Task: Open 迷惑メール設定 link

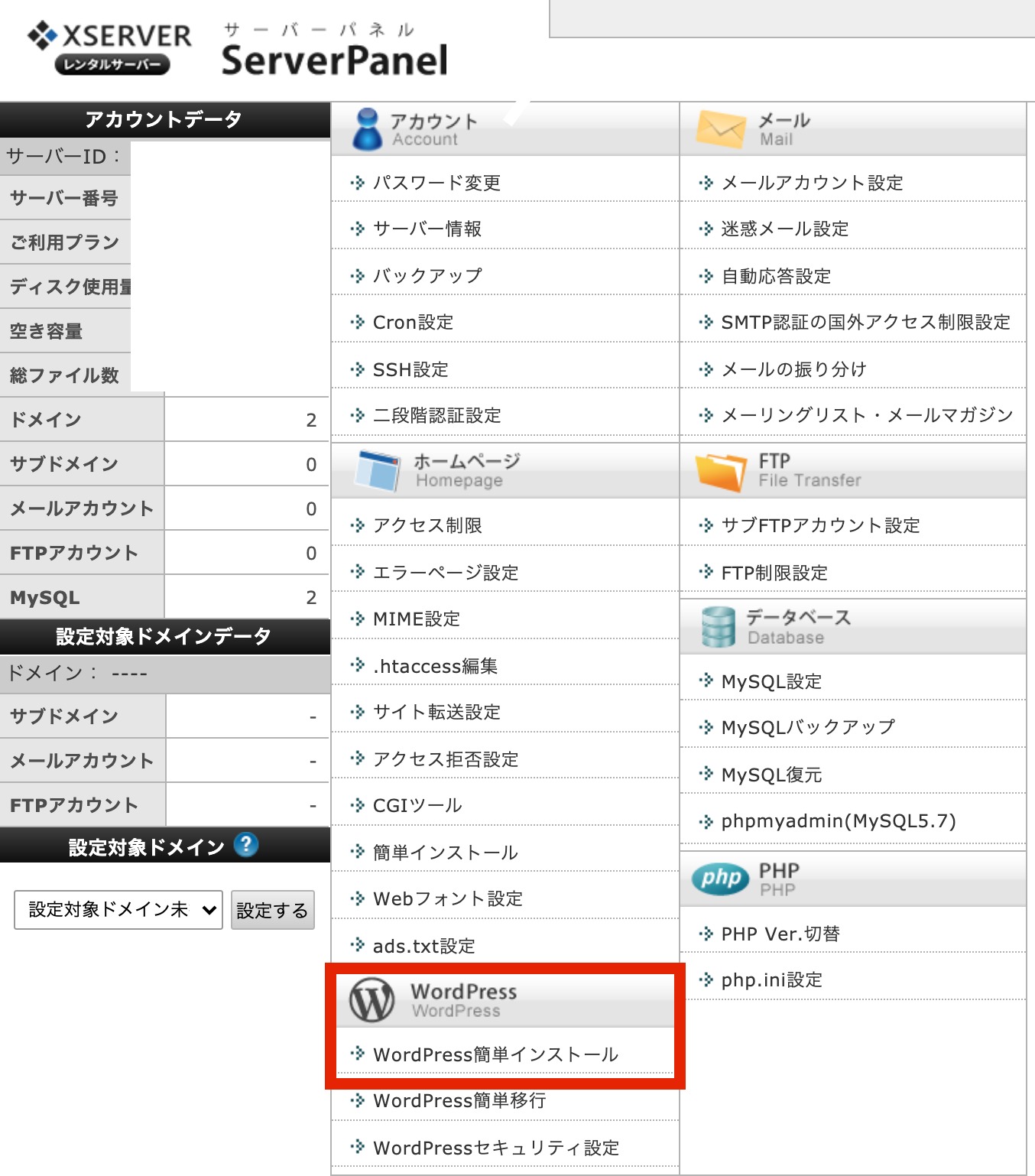Action: 785,229
